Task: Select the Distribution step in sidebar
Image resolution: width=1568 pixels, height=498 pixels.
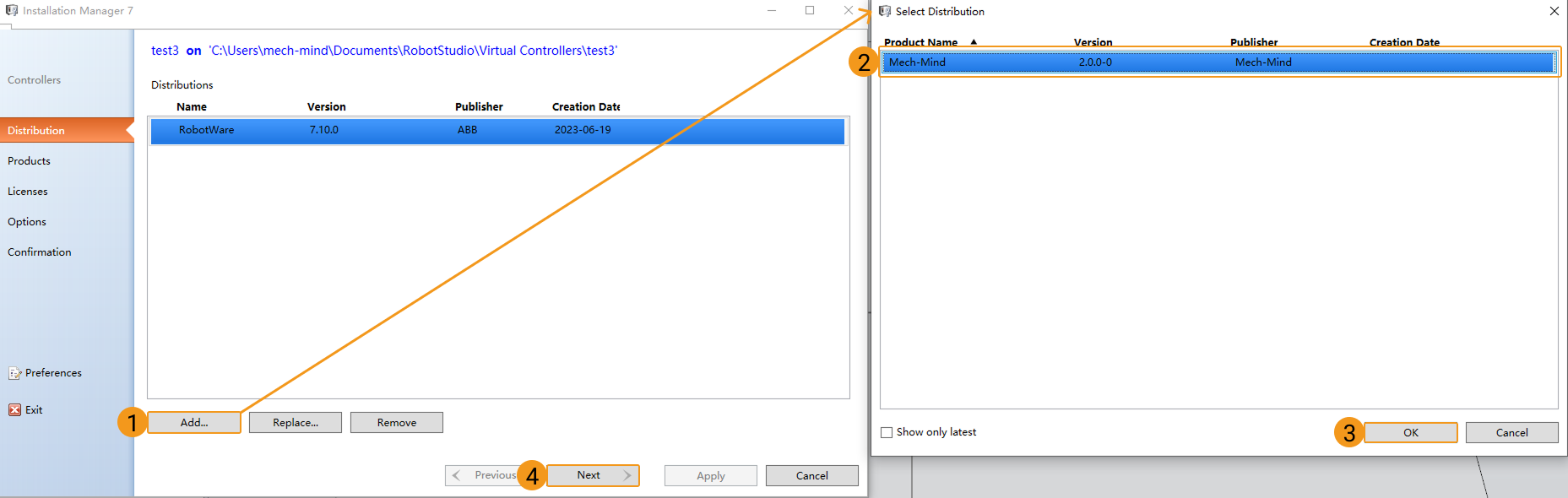Action: pos(67,130)
